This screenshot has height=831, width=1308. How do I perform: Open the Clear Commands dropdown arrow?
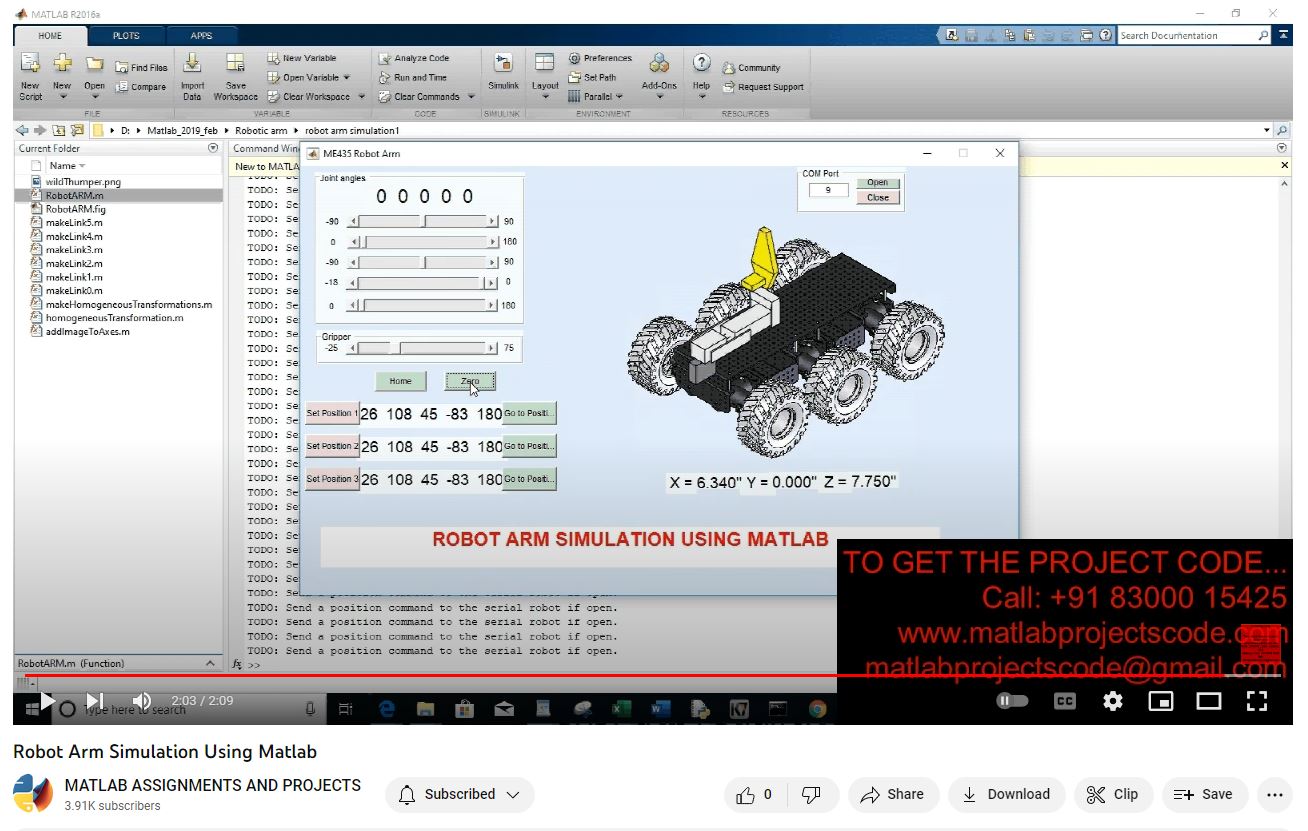click(x=470, y=97)
